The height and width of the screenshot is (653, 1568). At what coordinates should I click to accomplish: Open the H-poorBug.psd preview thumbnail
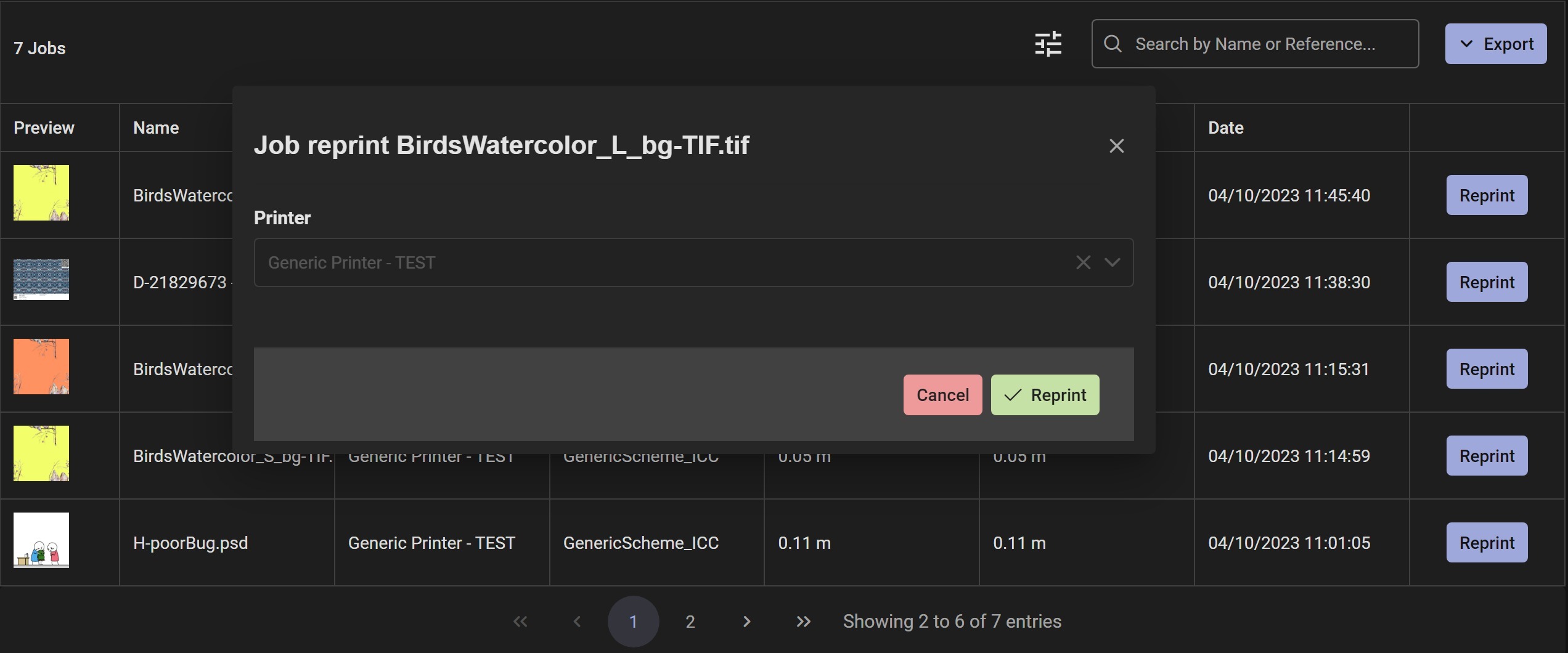tap(41, 540)
